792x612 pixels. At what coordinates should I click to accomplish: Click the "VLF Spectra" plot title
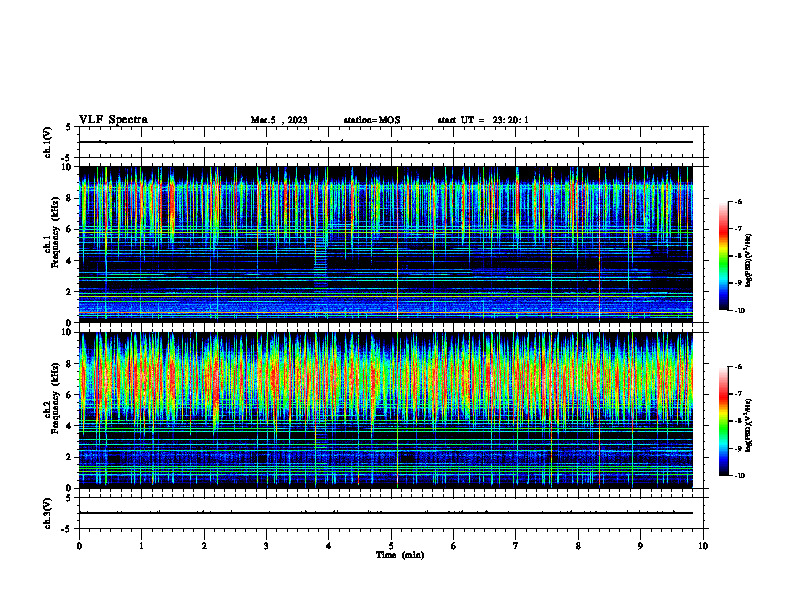coord(113,120)
